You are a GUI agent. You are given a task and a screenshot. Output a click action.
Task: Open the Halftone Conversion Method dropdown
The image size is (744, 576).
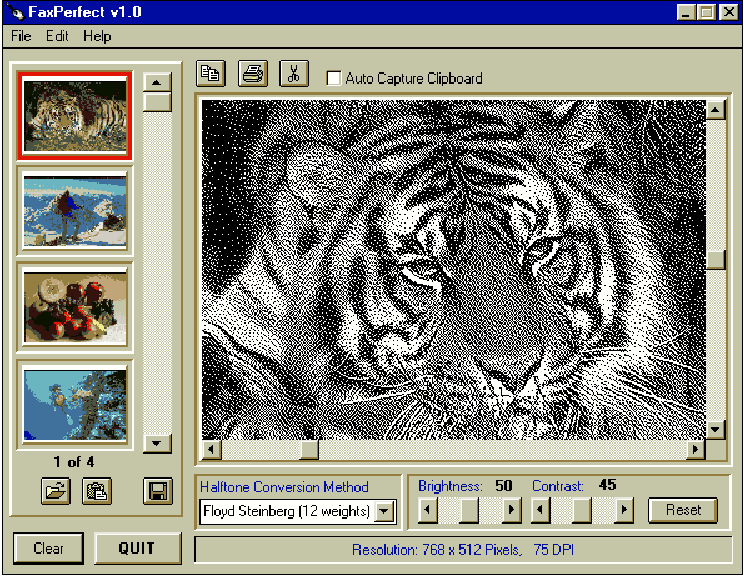tap(386, 512)
